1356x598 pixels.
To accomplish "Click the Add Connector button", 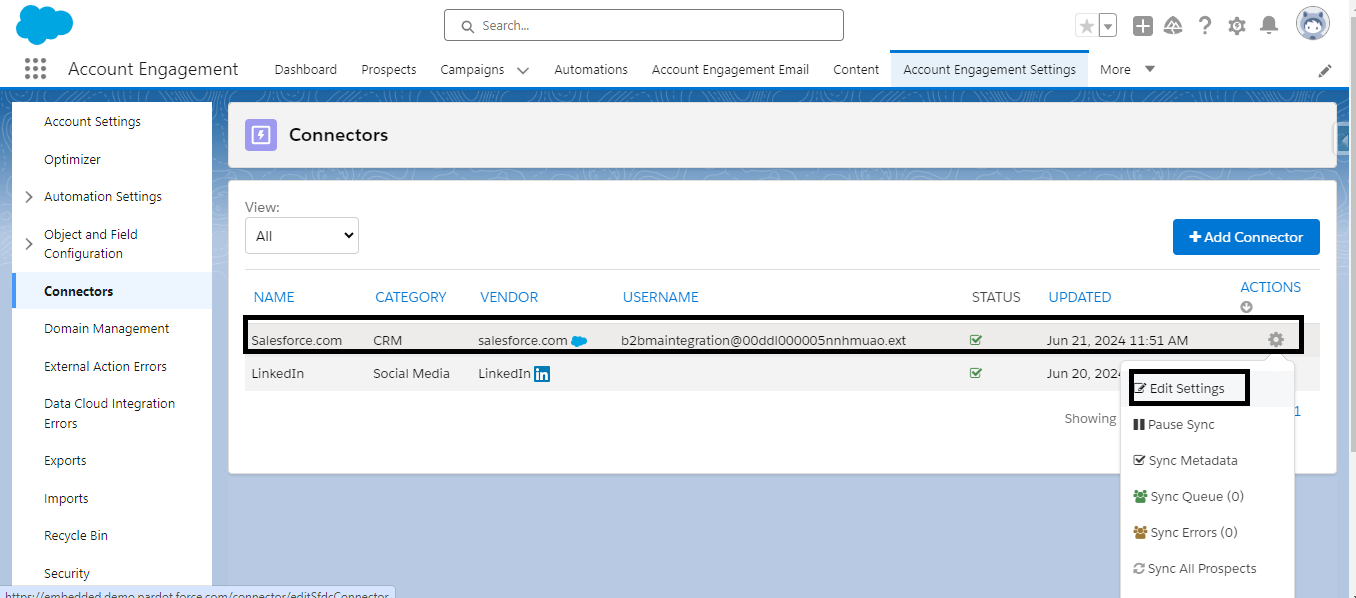I will coord(1246,237).
